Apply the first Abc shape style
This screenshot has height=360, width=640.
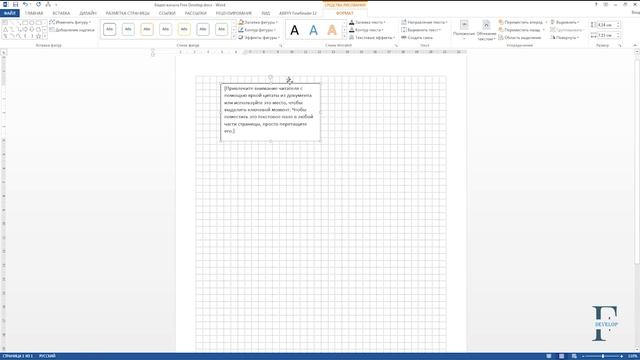(109, 29)
